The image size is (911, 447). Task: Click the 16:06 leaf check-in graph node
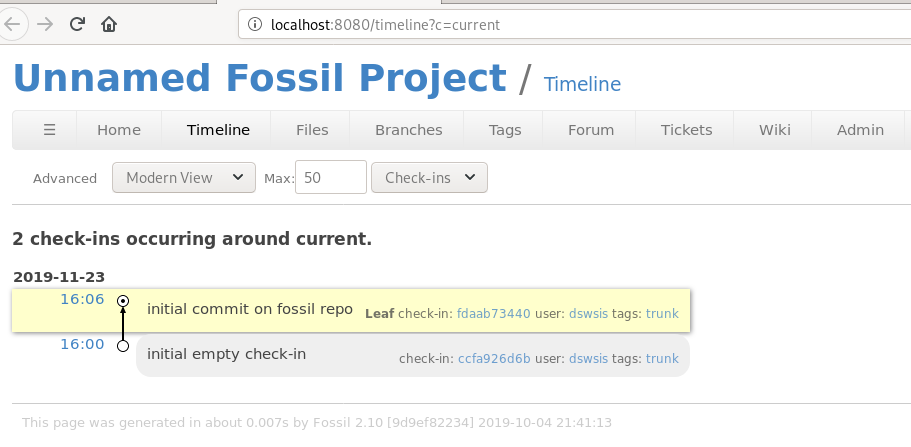(123, 300)
